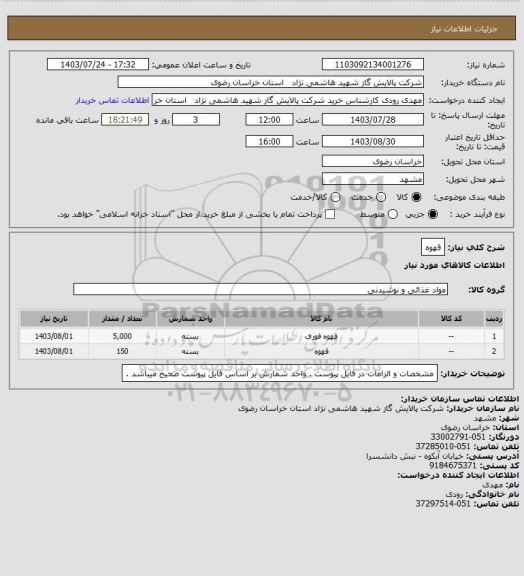Image resolution: width=524 pixels, height=576 pixels.
Task: Click the creator family name رودی
Action: 454,494
